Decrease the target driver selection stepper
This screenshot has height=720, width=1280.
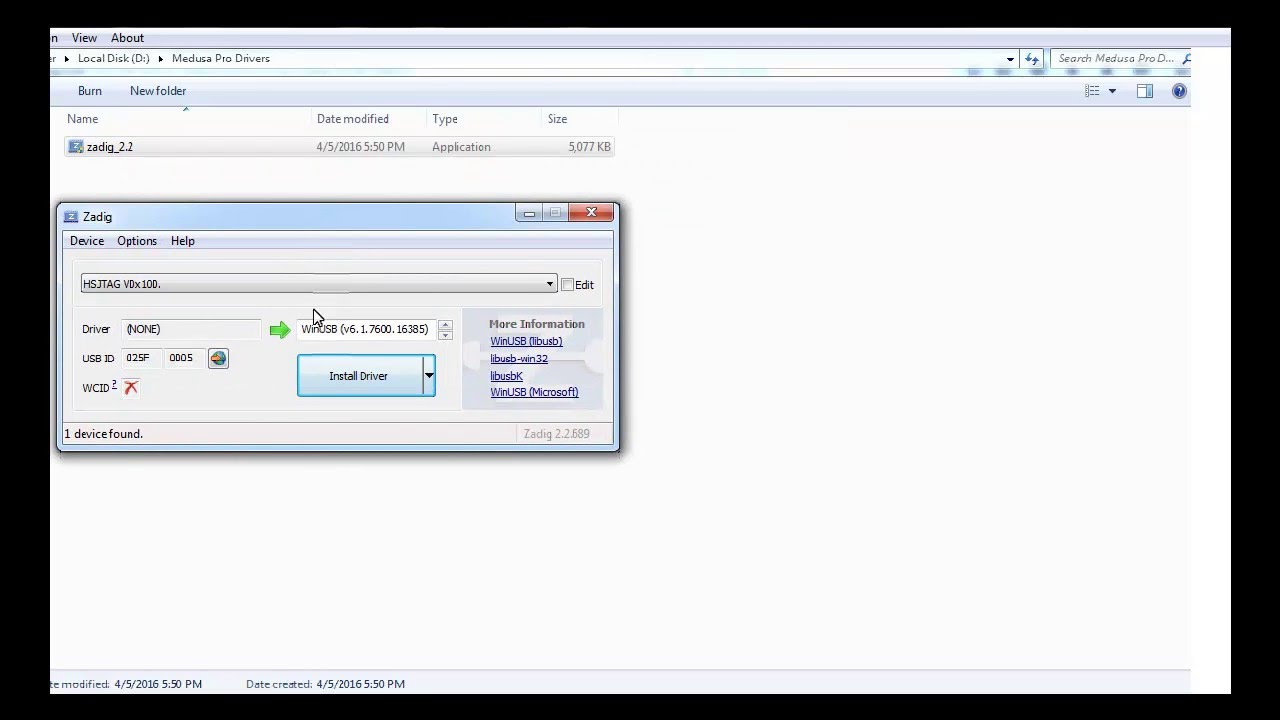(445, 334)
